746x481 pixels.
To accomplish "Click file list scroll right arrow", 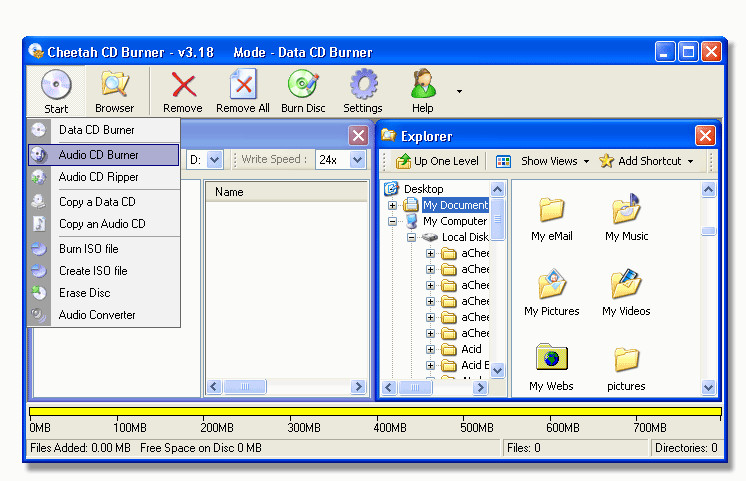I will click(x=358, y=387).
